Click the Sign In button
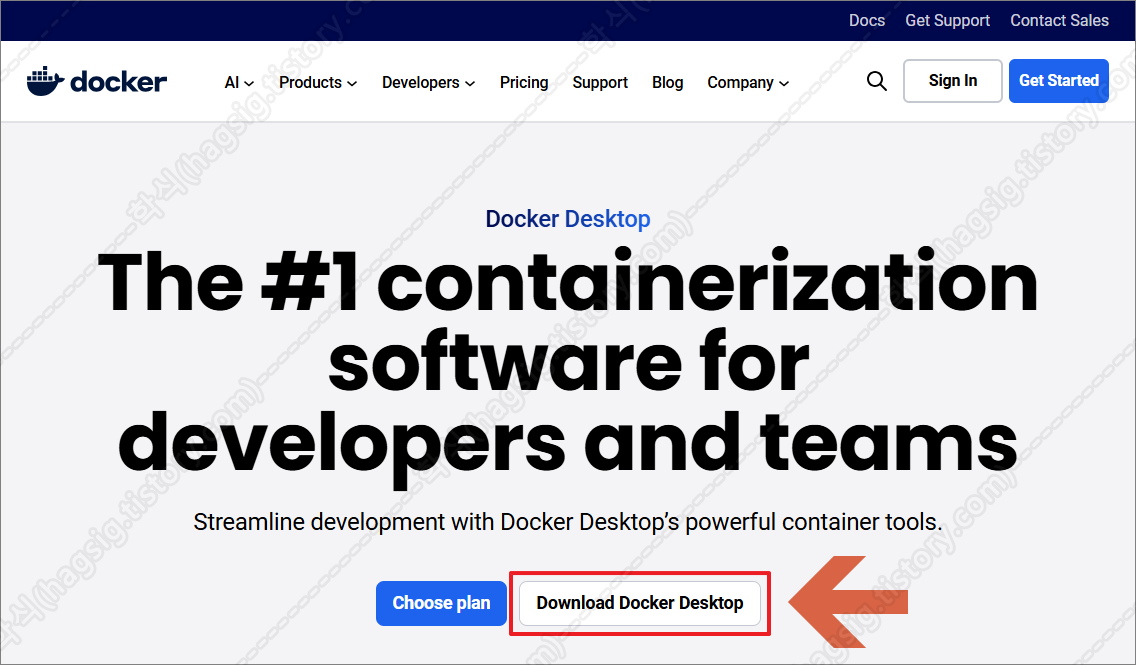The image size is (1136, 665). tap(953, 80)
